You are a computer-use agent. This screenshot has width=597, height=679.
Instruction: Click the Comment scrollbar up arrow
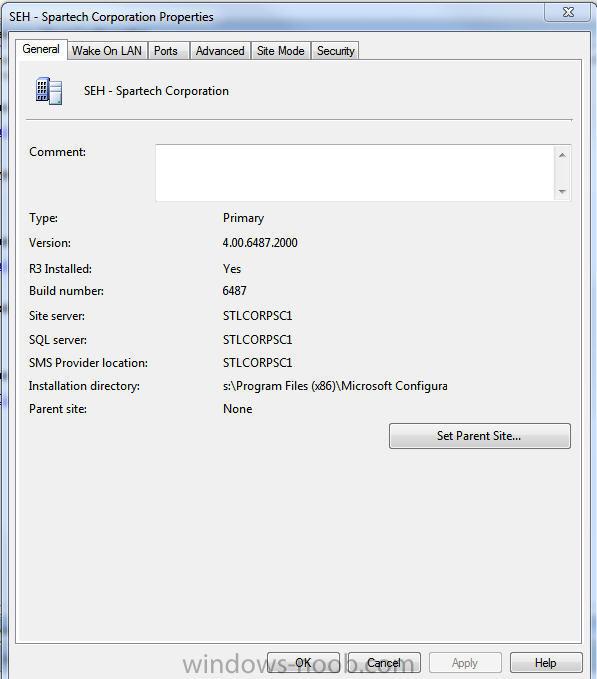tap(562, 155)
